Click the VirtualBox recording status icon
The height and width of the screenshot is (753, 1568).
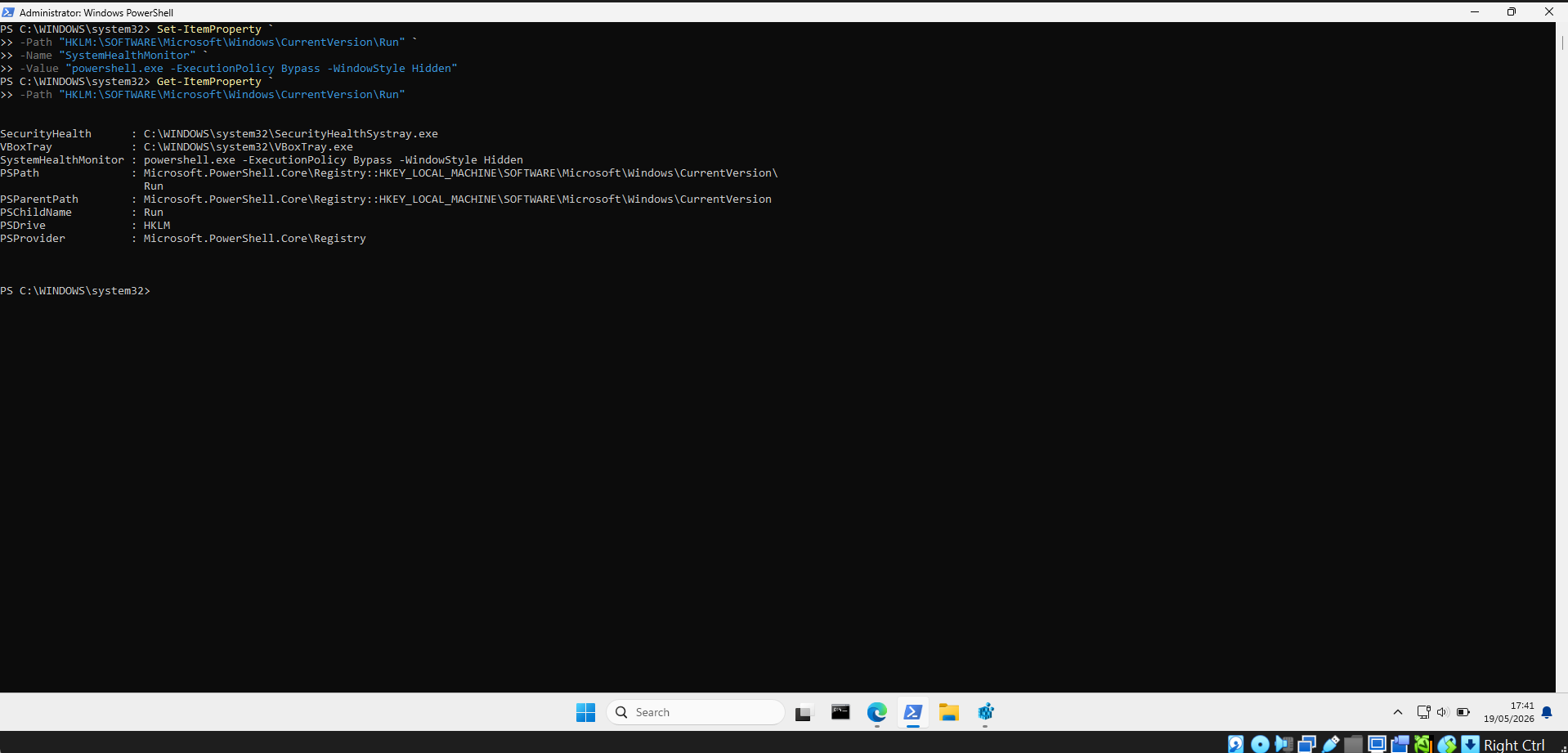(x=1400, y=744)
